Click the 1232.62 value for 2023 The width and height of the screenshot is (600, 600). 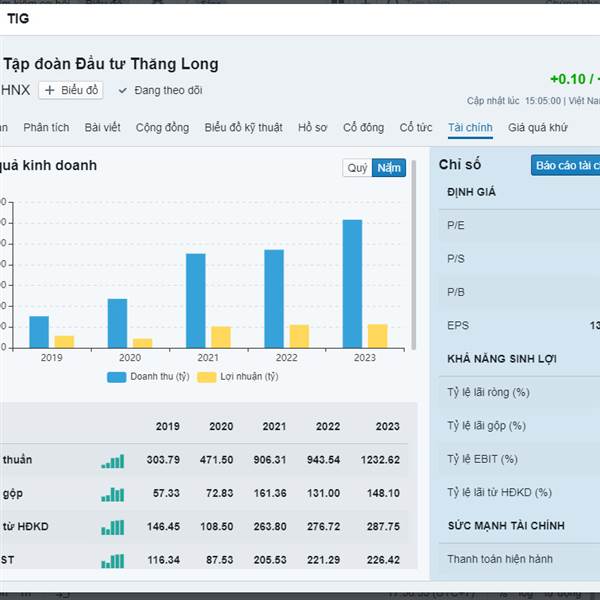[380, 460]
